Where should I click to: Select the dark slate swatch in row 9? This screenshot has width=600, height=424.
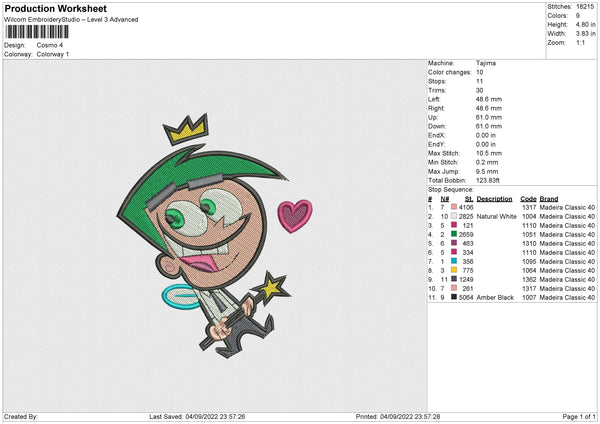(x=454, y=279)
